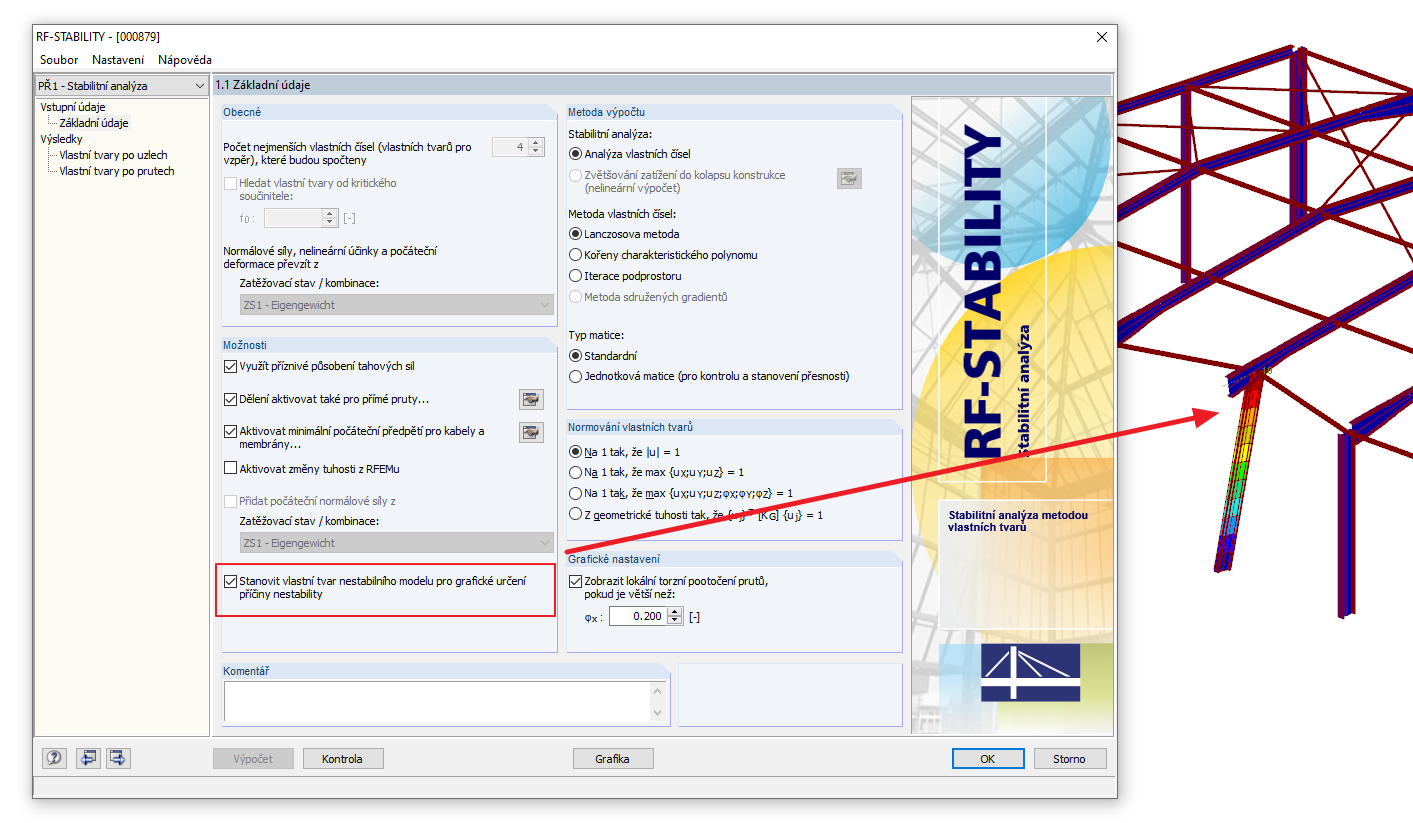
Task: Open the Nápověda menu
Action: (x=185, y=60)
